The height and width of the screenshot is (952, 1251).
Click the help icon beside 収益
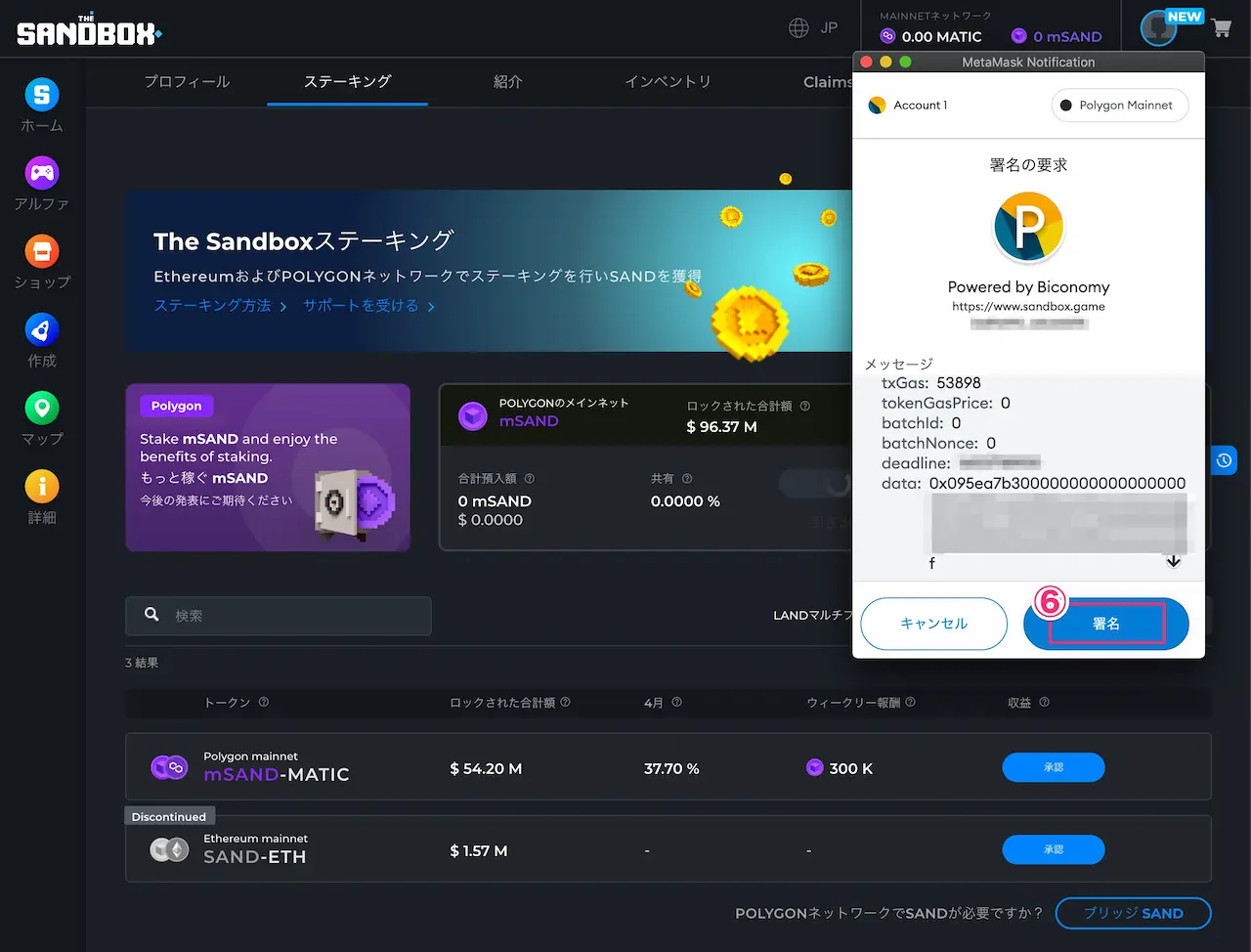click(x=1044, y=702)
